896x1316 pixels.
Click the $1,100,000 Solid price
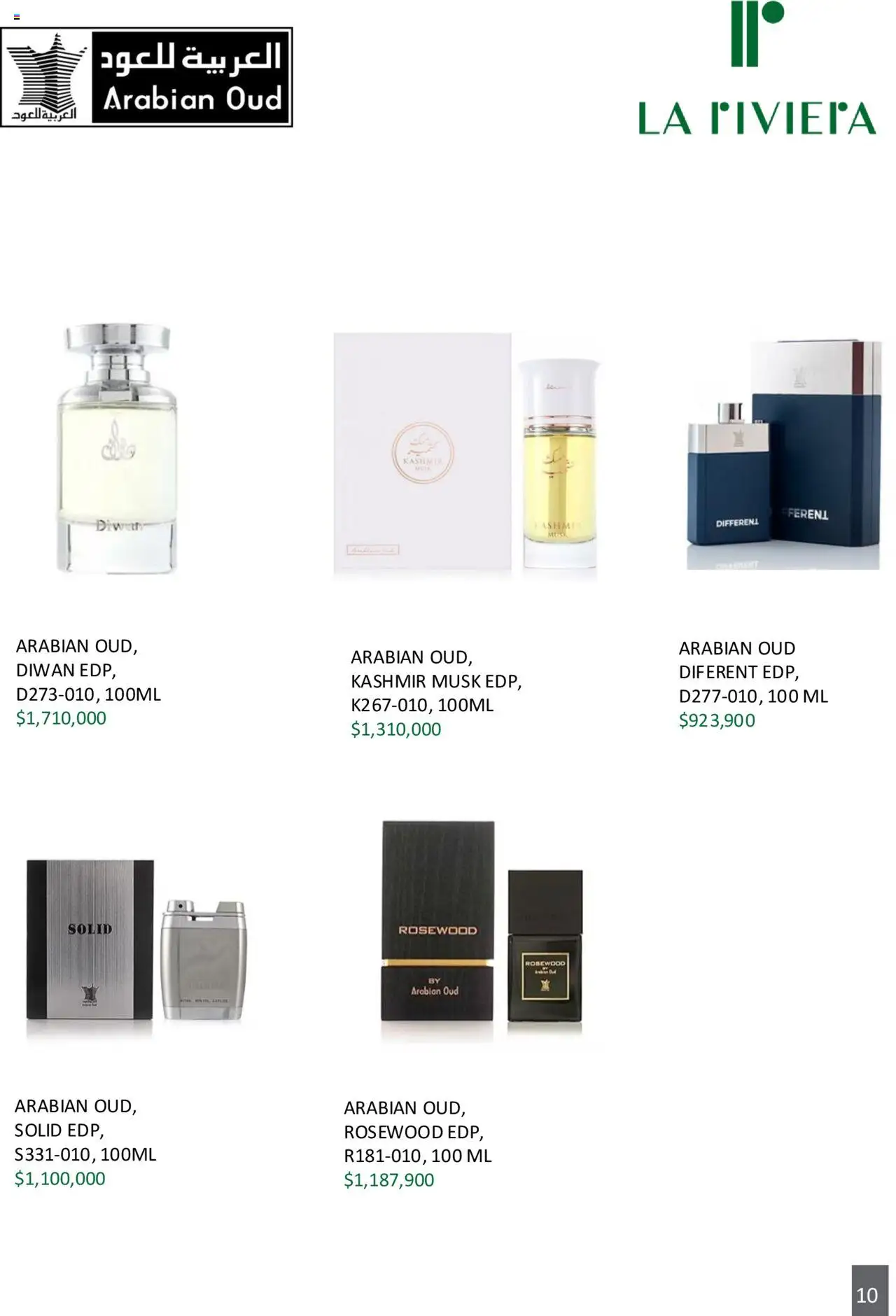coord(59,1178)
